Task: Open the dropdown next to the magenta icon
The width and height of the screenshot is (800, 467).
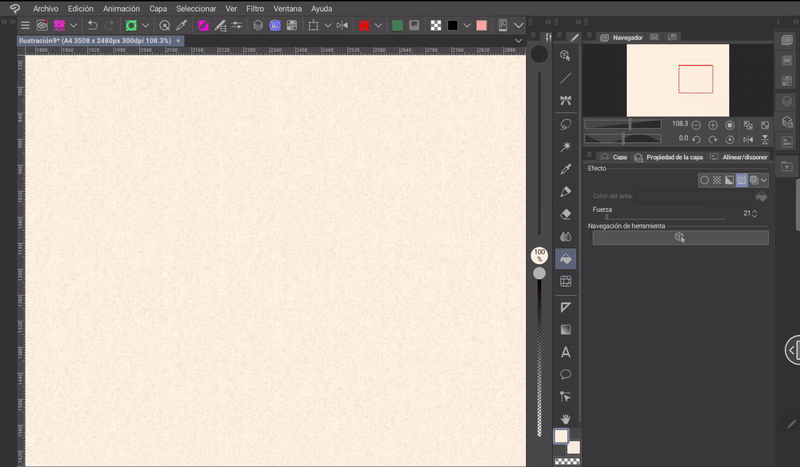Action: pyautogui.click(x=75, y=25)
